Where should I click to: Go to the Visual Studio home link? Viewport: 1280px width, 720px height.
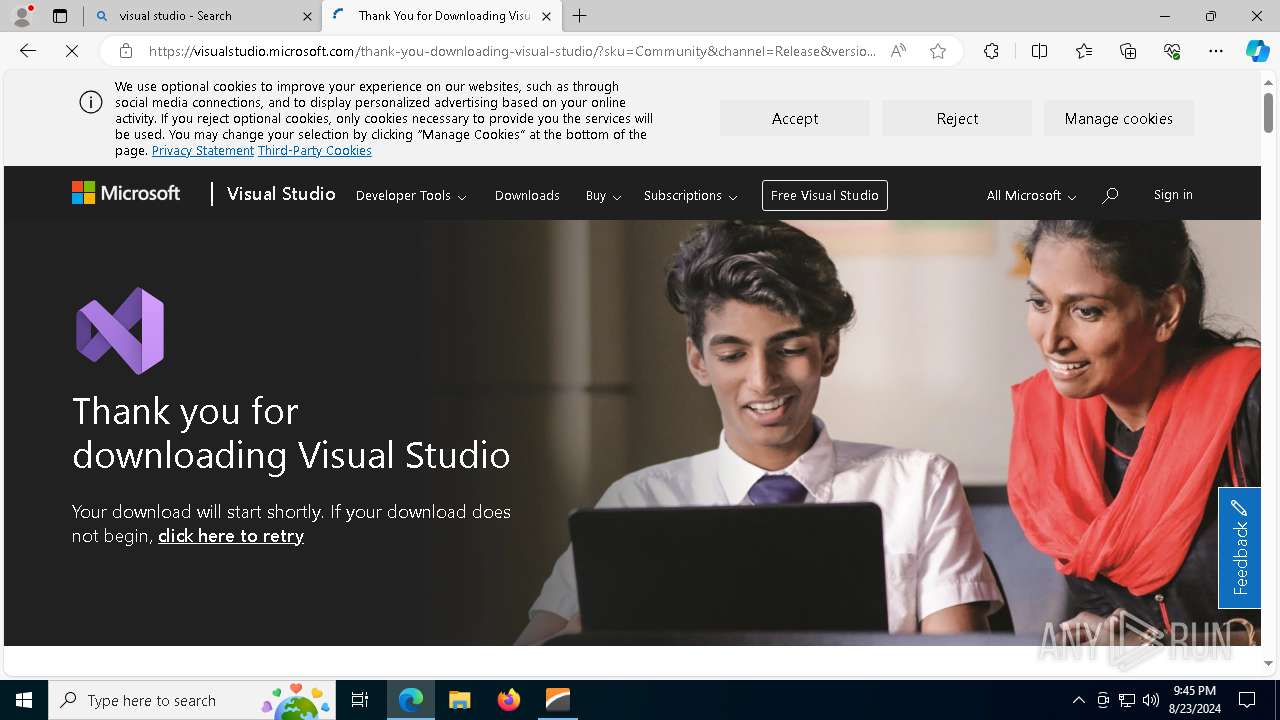[281, 194]
